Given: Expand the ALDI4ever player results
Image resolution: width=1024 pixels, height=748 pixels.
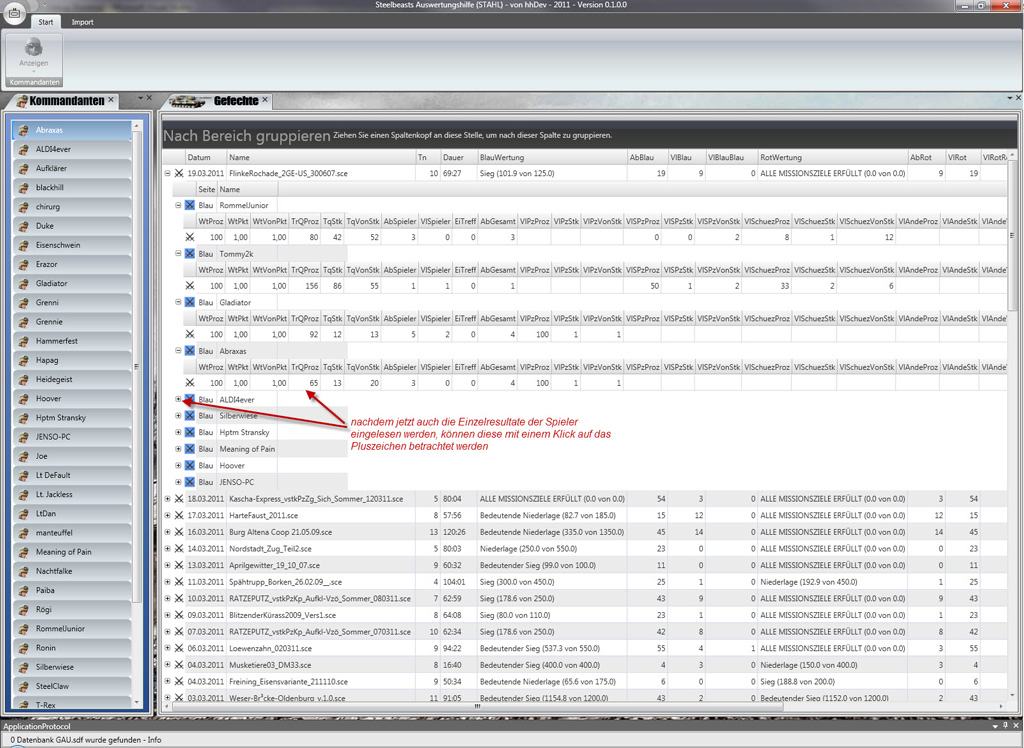Looking at the screenshot, I should (178, 398).
